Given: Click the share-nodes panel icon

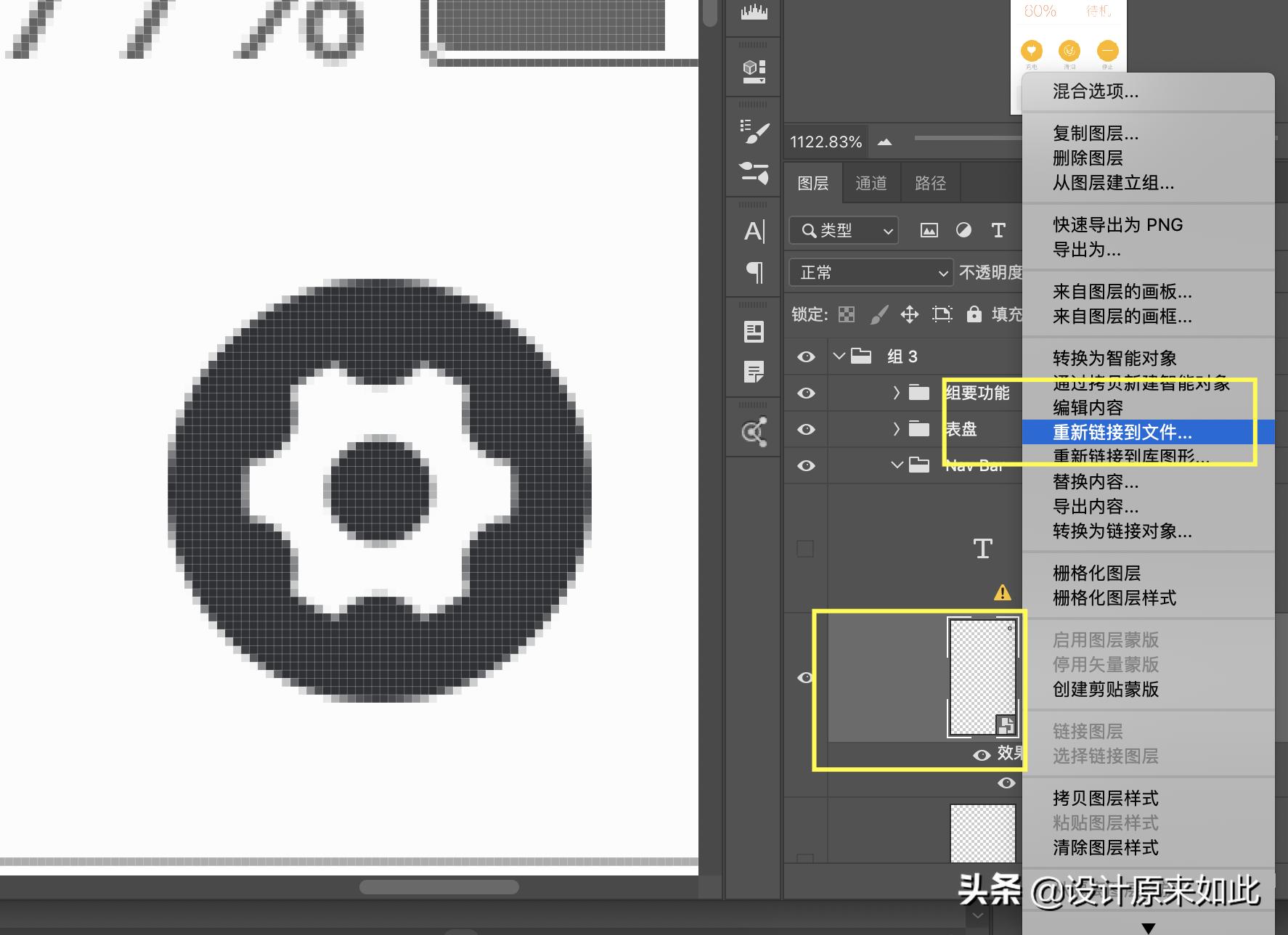Looking at the screenshot, I should (754, 432).
